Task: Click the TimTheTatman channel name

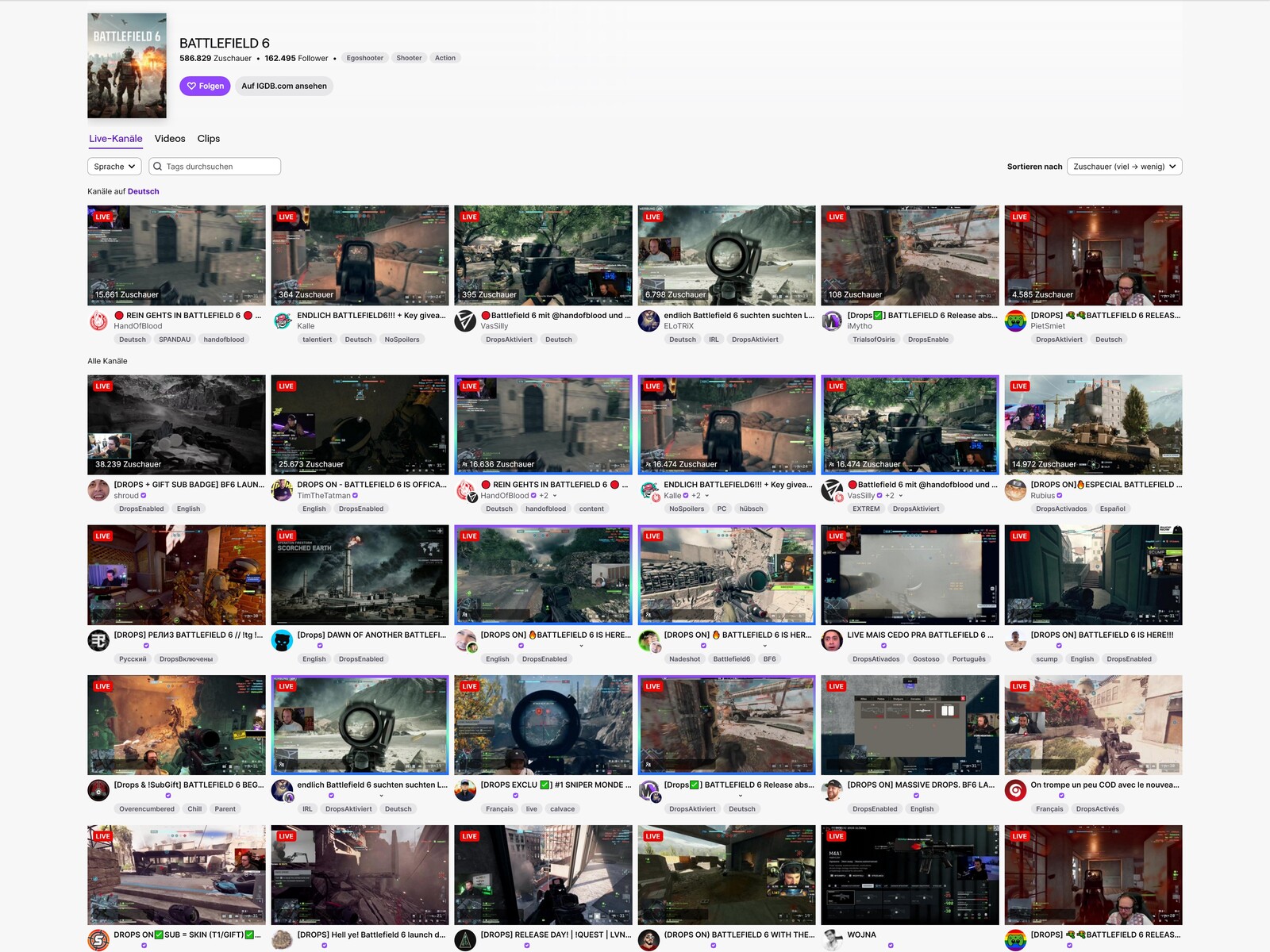Action: pyautogui.click(x=324, y=496)
